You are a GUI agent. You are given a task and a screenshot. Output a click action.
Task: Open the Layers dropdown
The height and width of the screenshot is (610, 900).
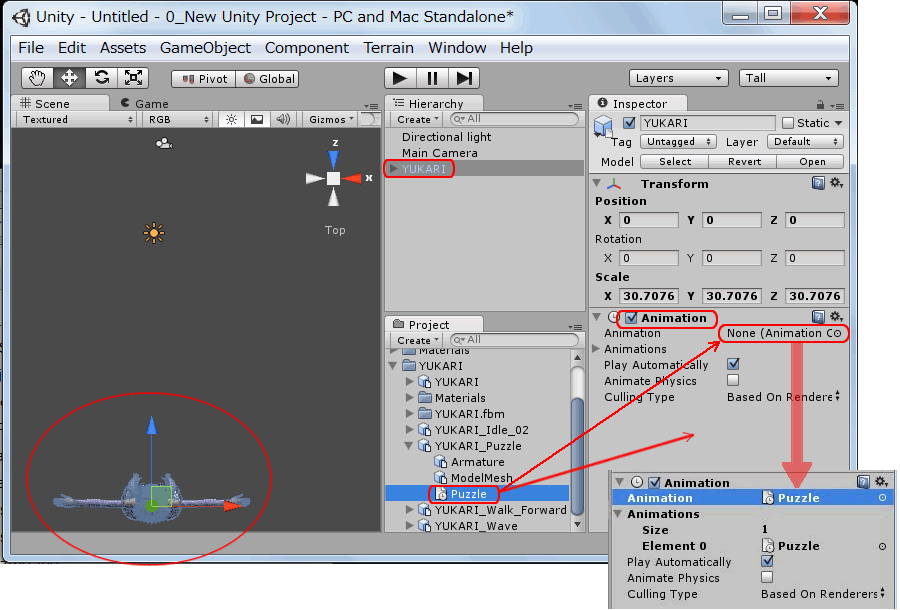[x=679, y=78]
